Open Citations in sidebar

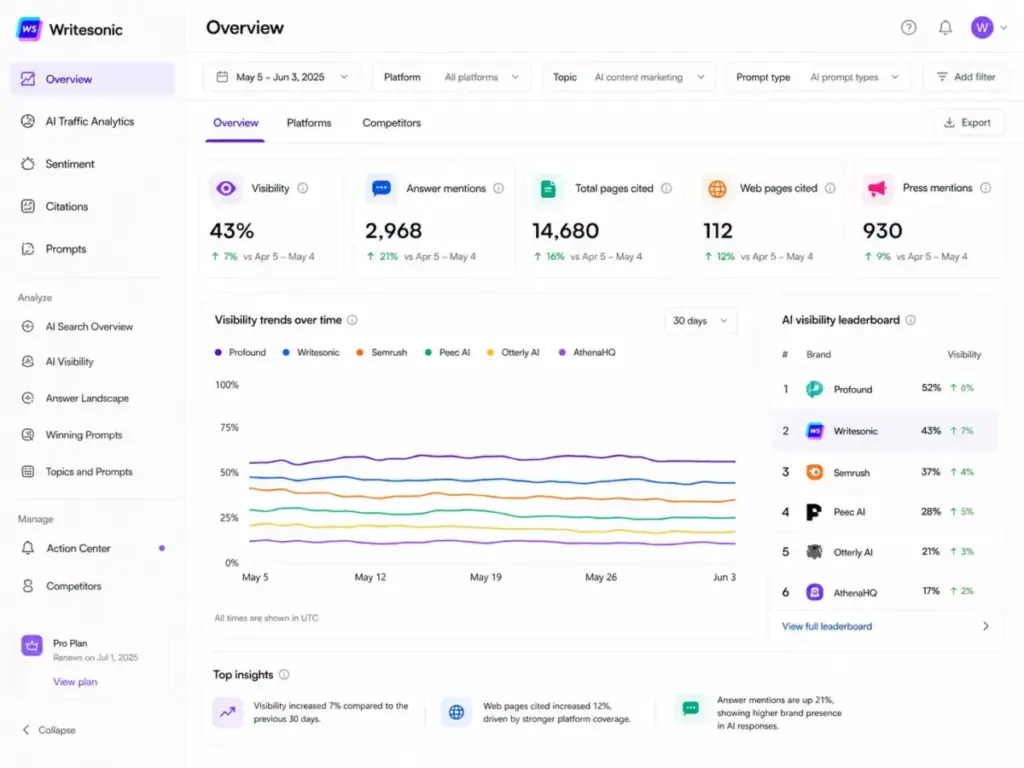click(x=92, y=206)
